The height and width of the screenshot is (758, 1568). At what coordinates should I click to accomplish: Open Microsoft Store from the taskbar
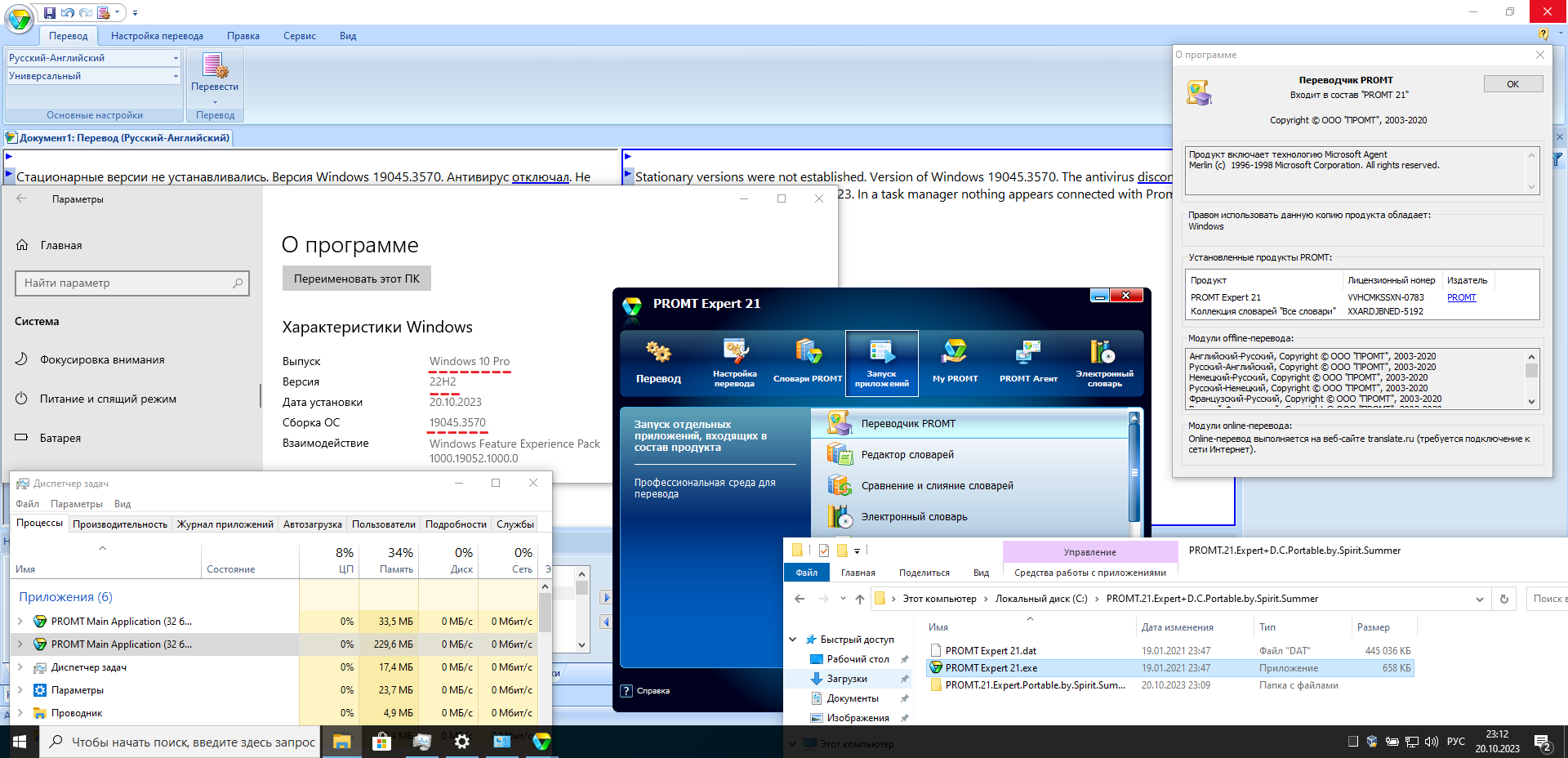coord(381,742)
